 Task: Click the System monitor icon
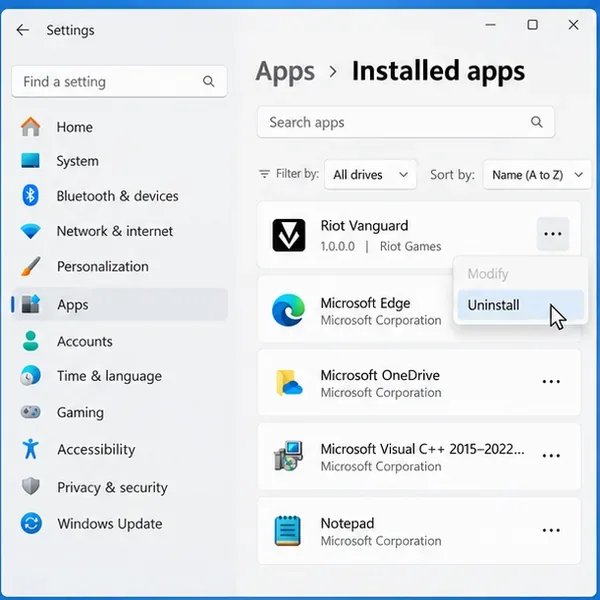click(x=30, y=161)
